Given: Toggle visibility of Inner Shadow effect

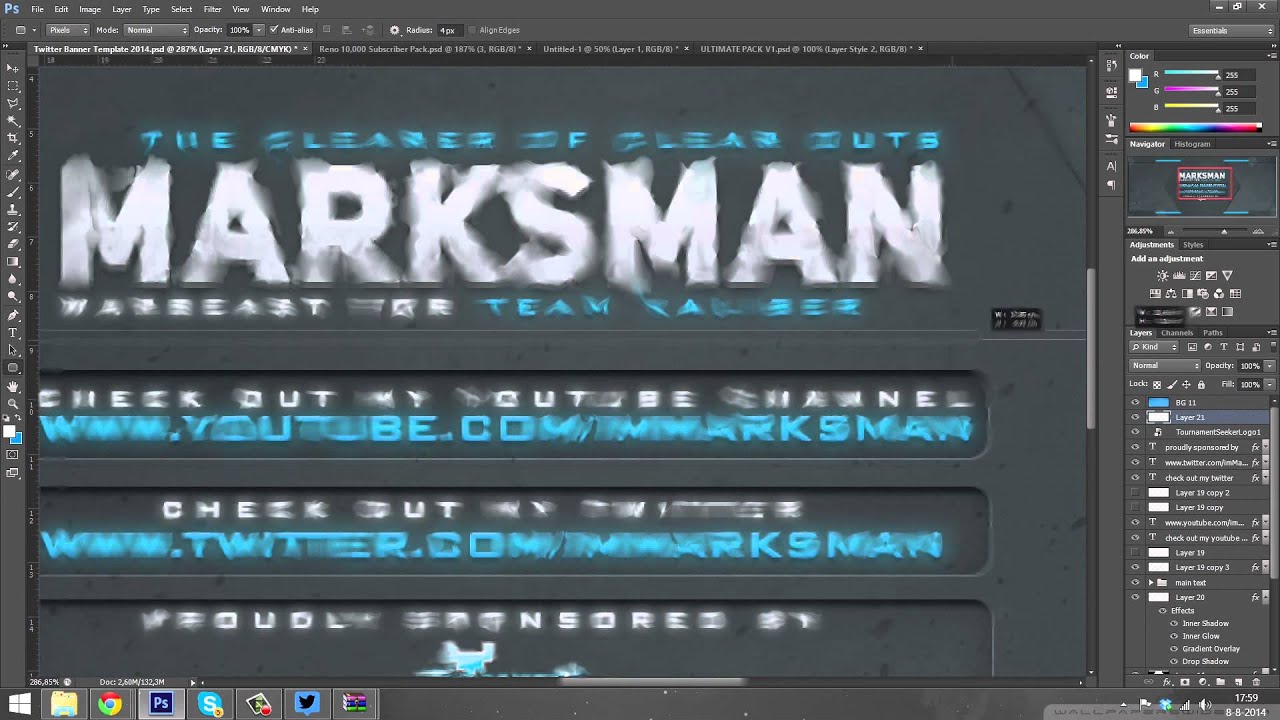Looking at the screenshot, I should pos(1174,623).
